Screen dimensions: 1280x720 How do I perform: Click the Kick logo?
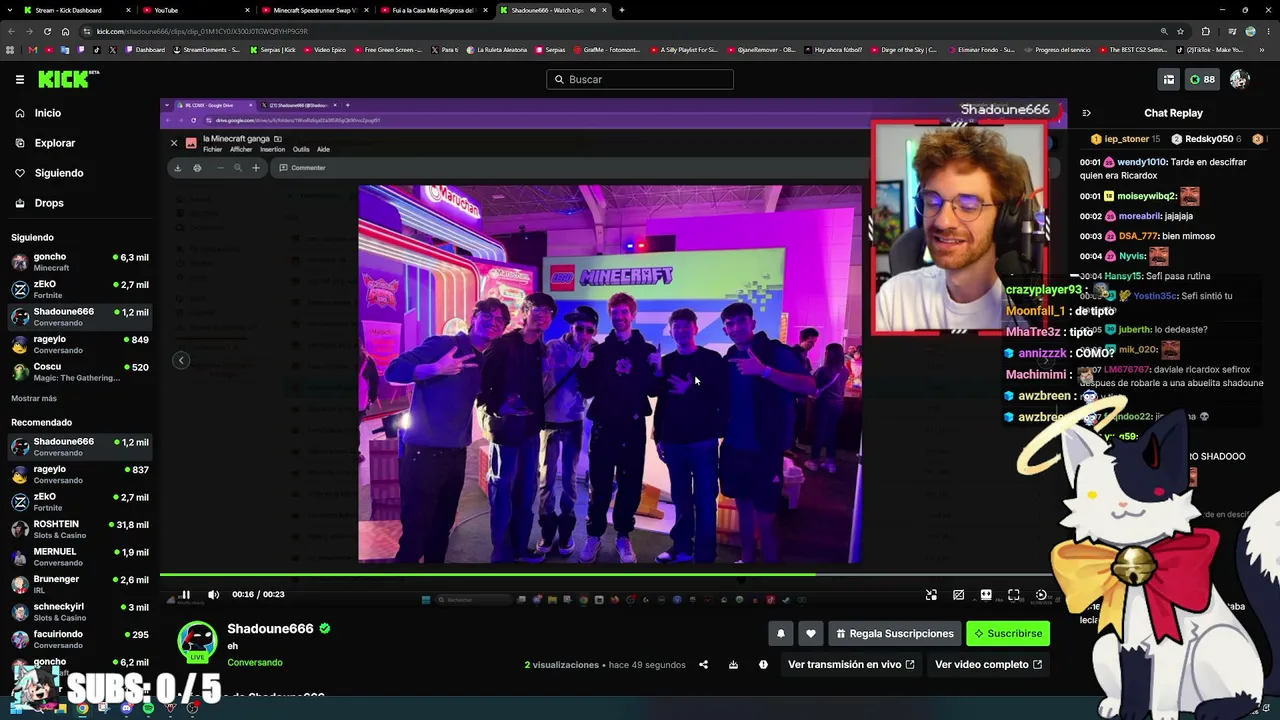point(69,79)
